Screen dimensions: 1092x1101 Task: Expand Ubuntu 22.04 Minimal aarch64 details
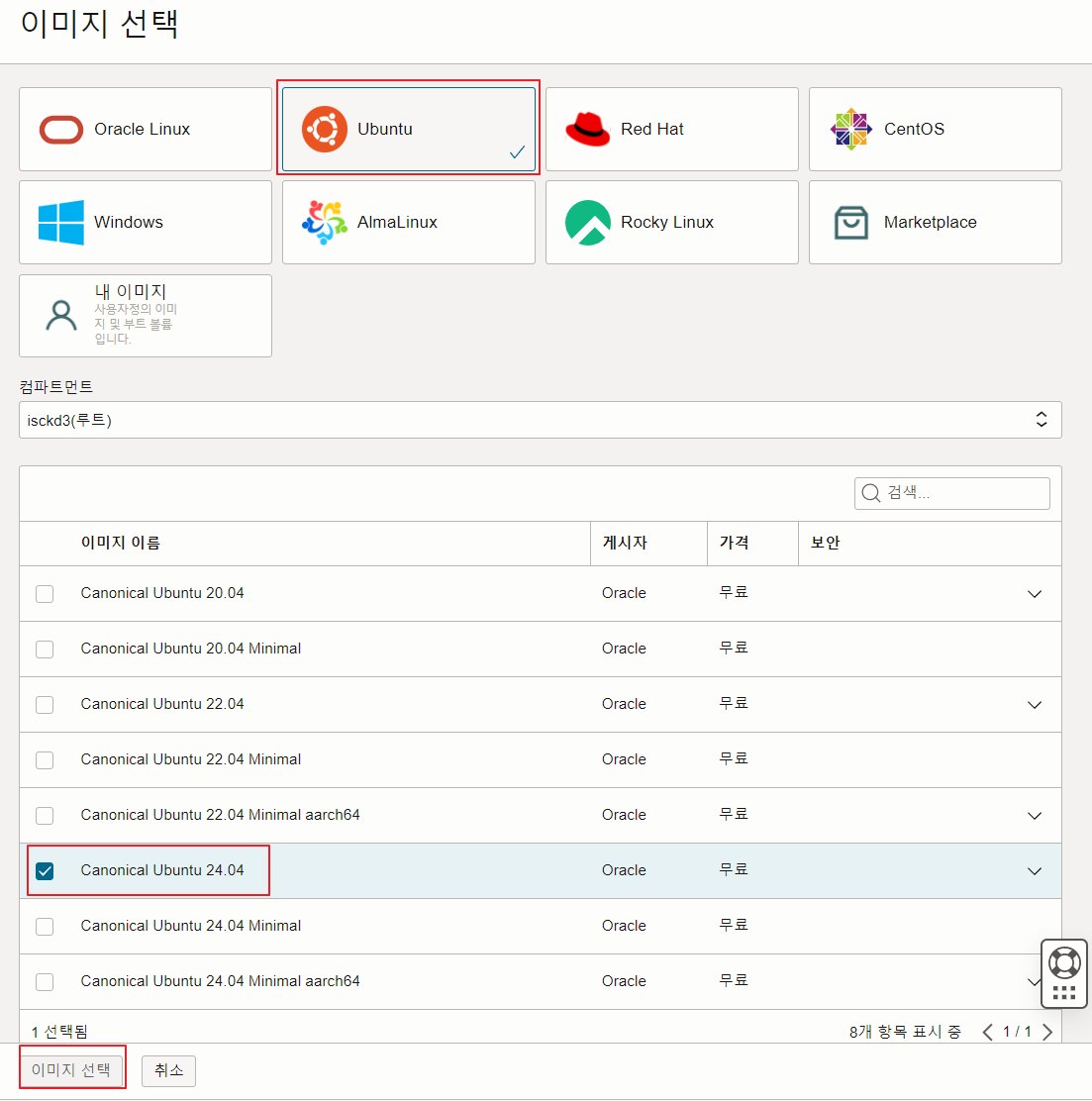[1035, 816]
